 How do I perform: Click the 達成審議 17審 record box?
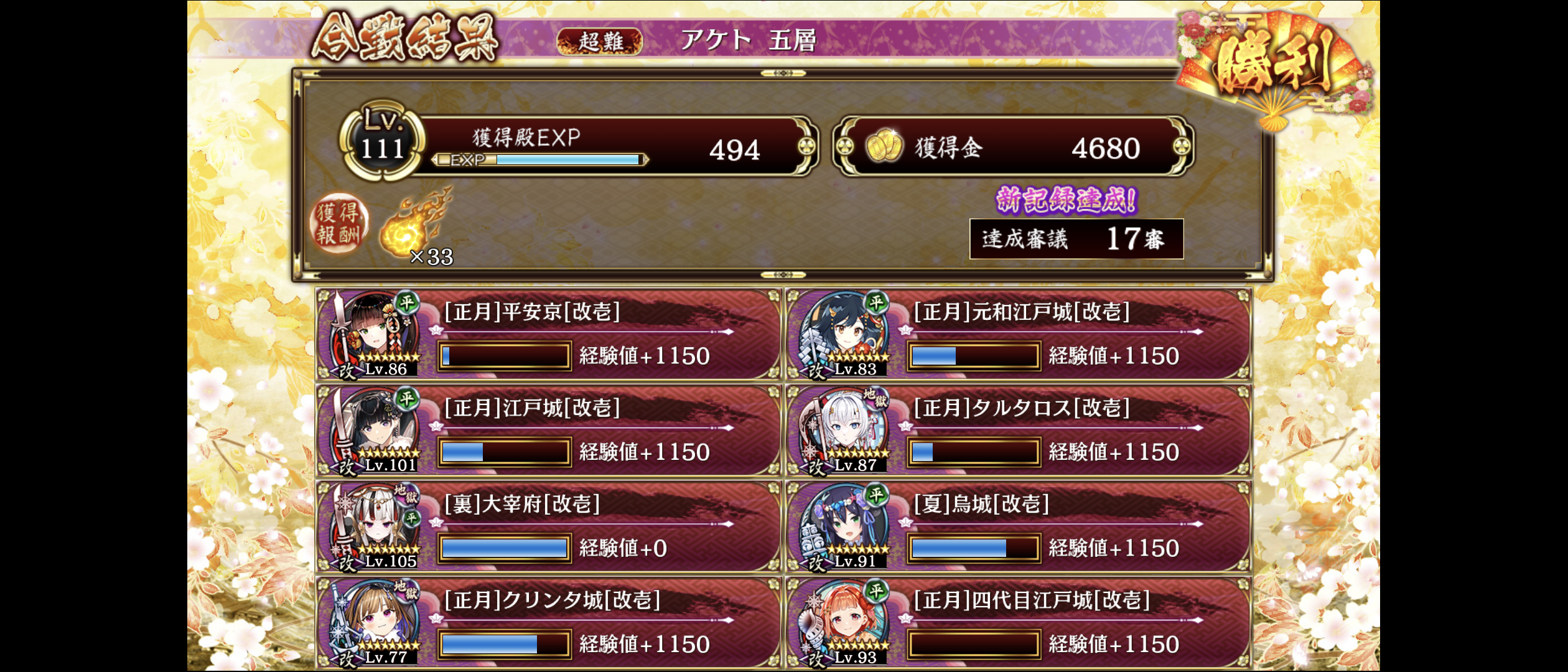click(1076, 239)
